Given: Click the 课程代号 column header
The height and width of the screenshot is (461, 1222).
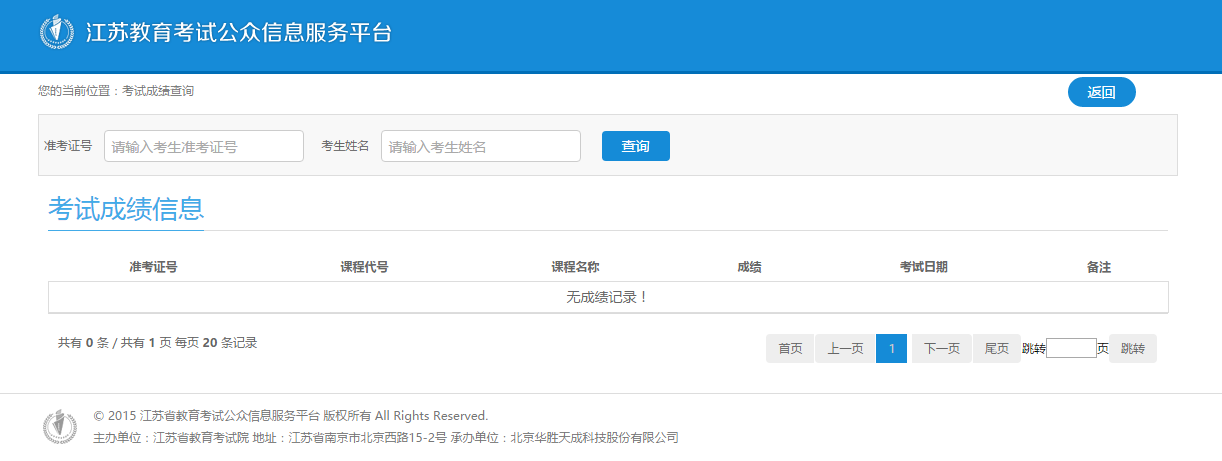Looking at the screenshot, I should (x=364, y=267).
